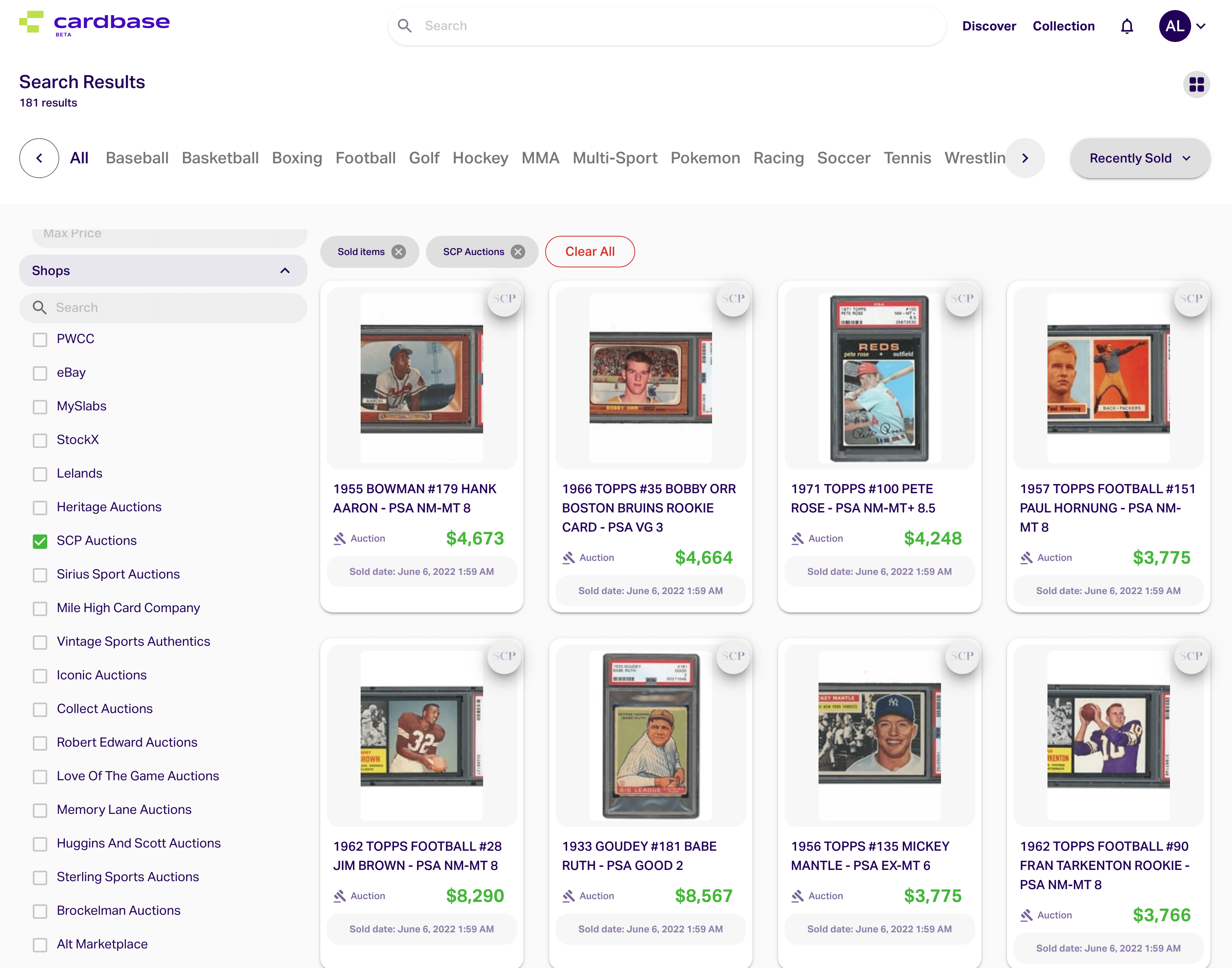Screen dimensions: 1232x968
Task: Open the account menu chevron
Action: point(1201,26)
